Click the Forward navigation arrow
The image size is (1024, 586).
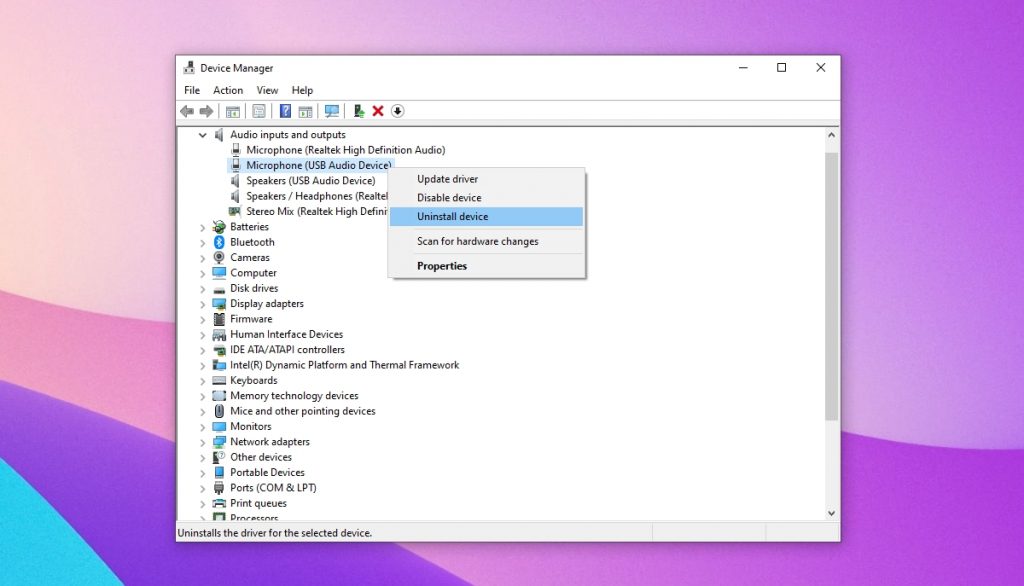pos(206,111)
